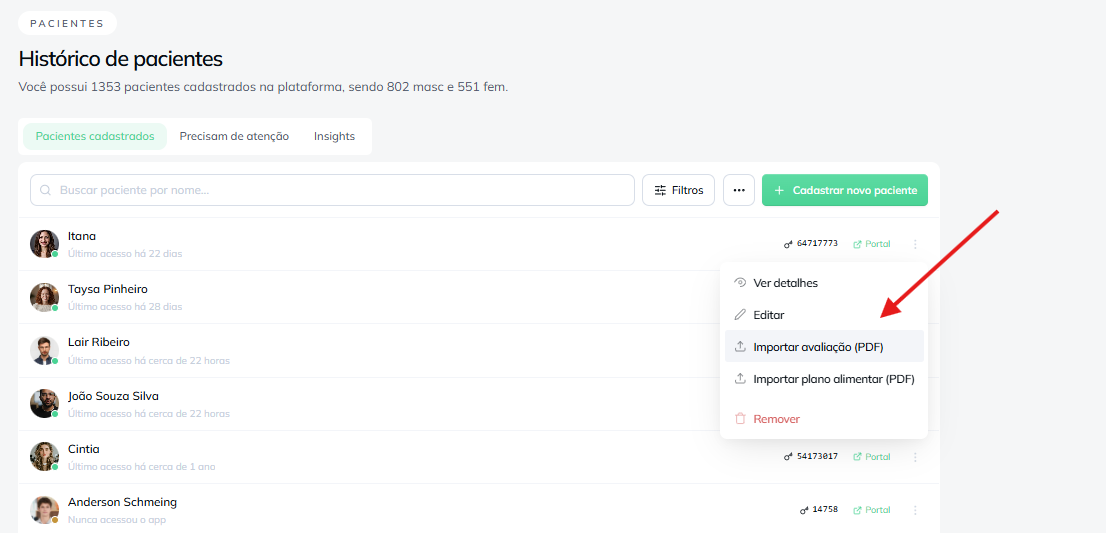Click 'Último acesso há cerca de 1 ano'
The image size is (1106, 533).
[x=142, y=467]
